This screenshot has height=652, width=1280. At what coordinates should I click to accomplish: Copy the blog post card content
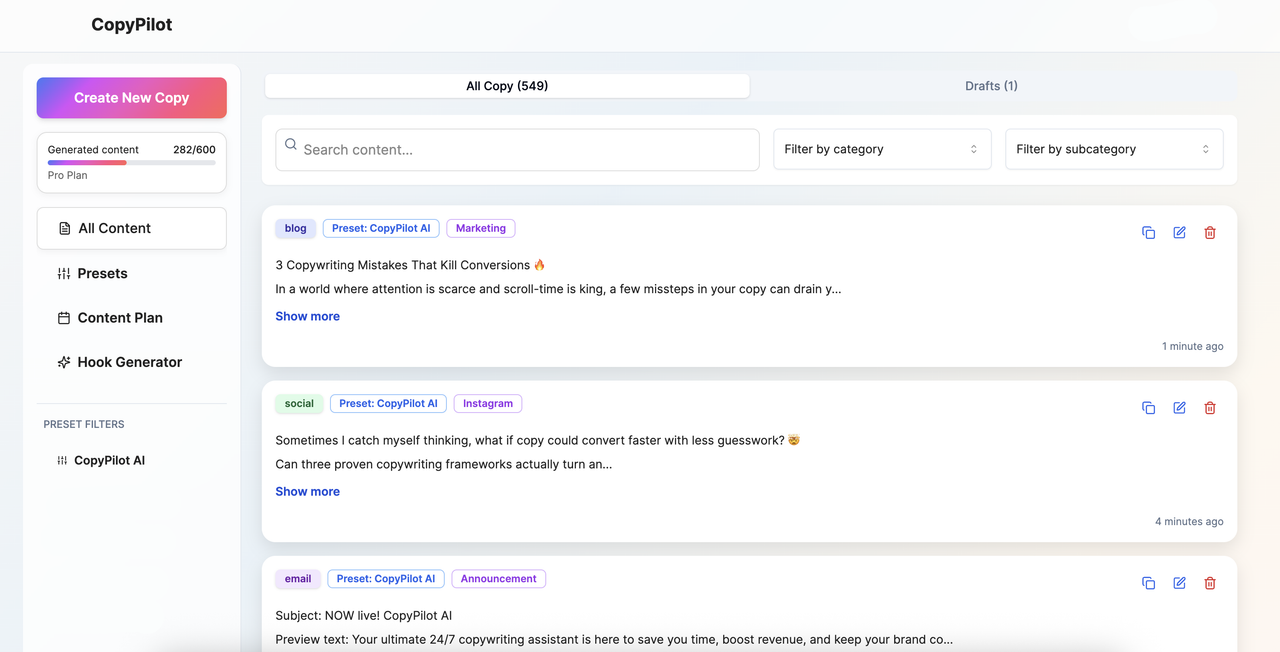pos(1148,233)
